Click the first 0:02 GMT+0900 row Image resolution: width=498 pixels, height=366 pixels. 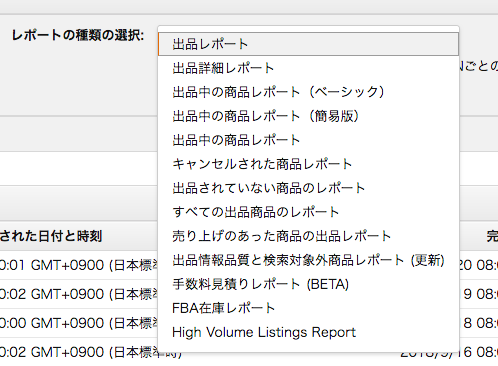79,294
